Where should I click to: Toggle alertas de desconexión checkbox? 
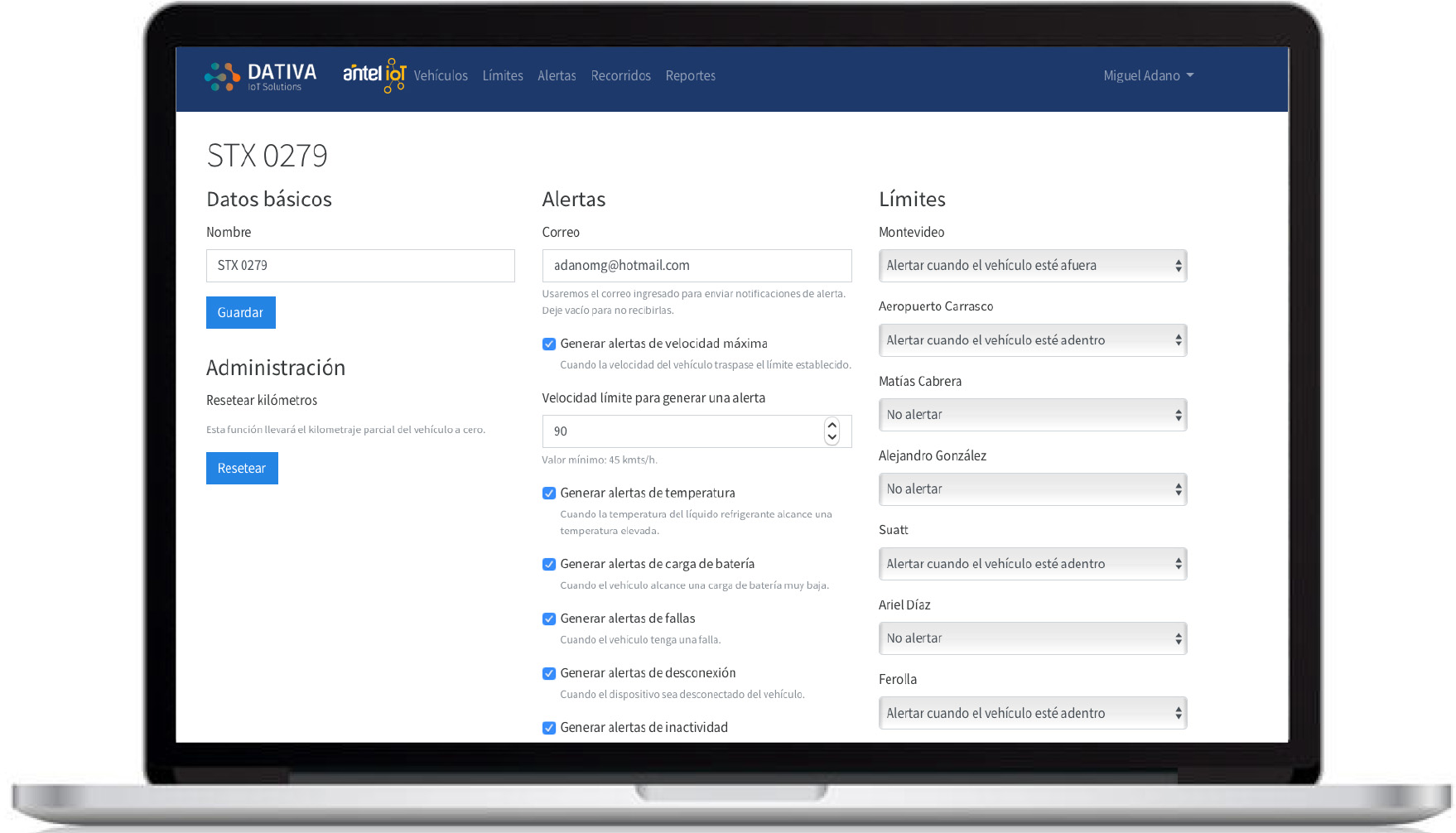coord(549,673)
